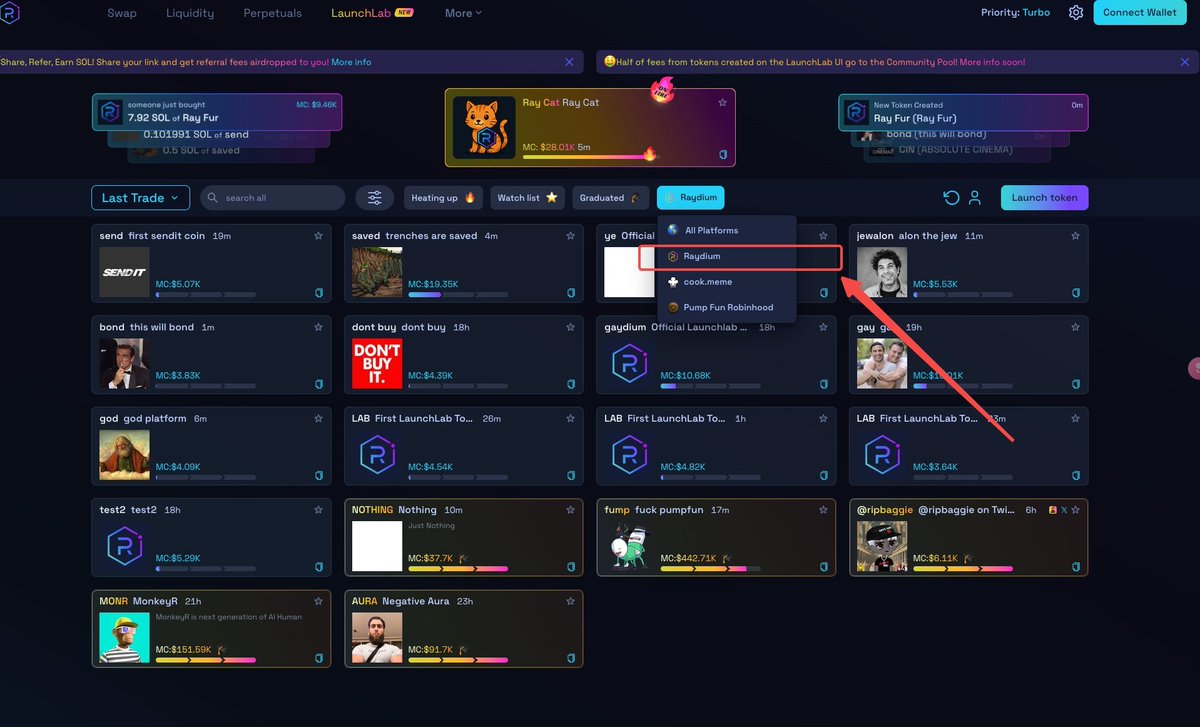Star the MONR token card
The height and width of the screenshot is (727, 1200).
[x=318, y=601]
